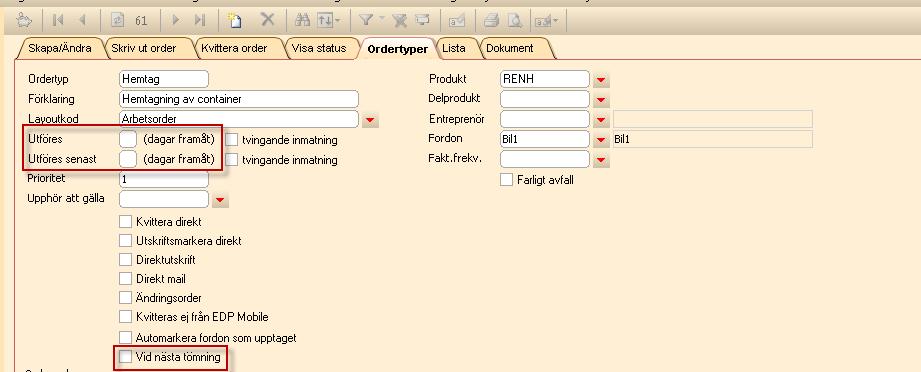Create a new record with the page icon
Screen dimensions: 921x372
235,21
